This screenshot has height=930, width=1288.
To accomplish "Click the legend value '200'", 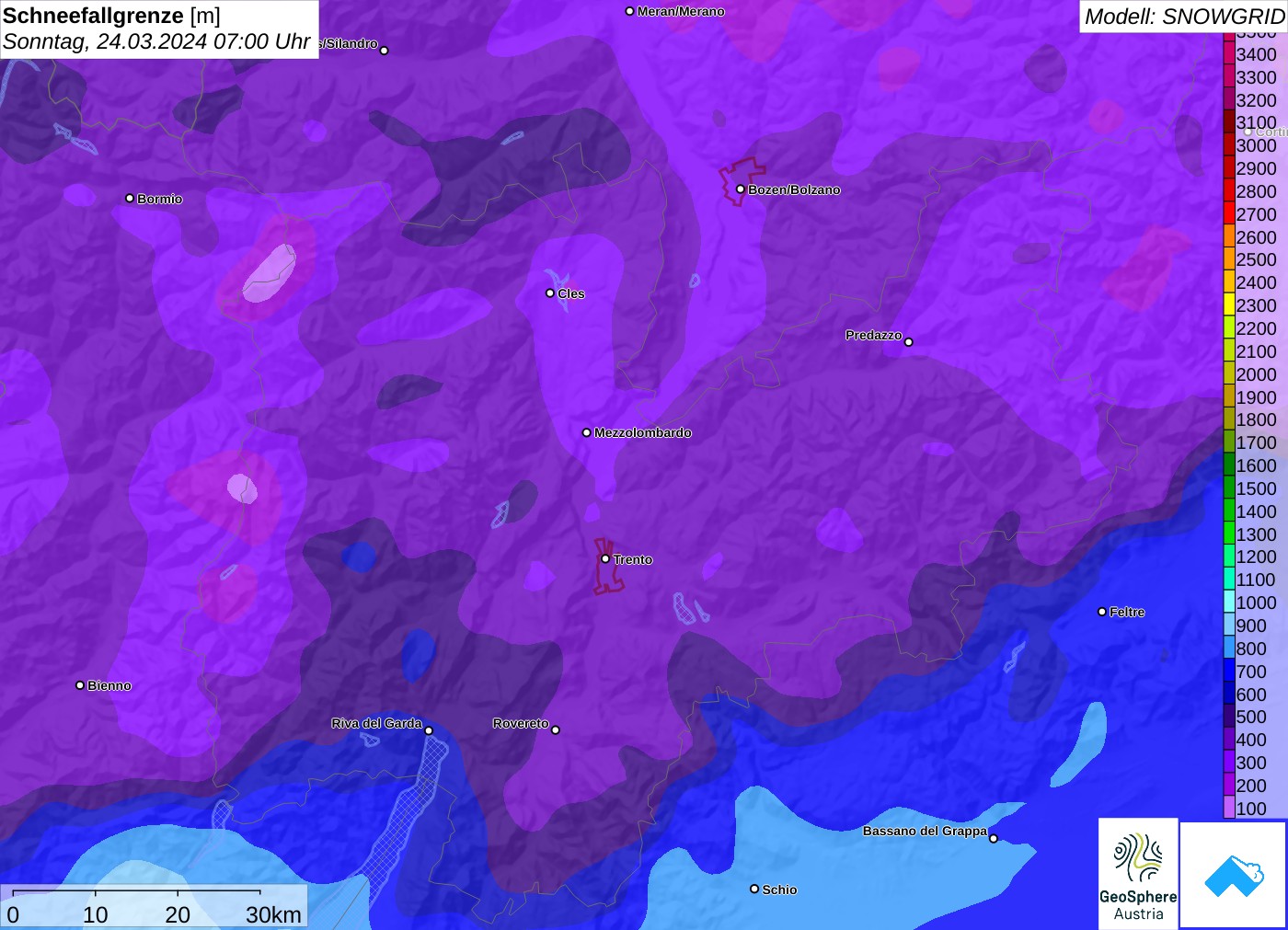I will [x=1251, y=786].
